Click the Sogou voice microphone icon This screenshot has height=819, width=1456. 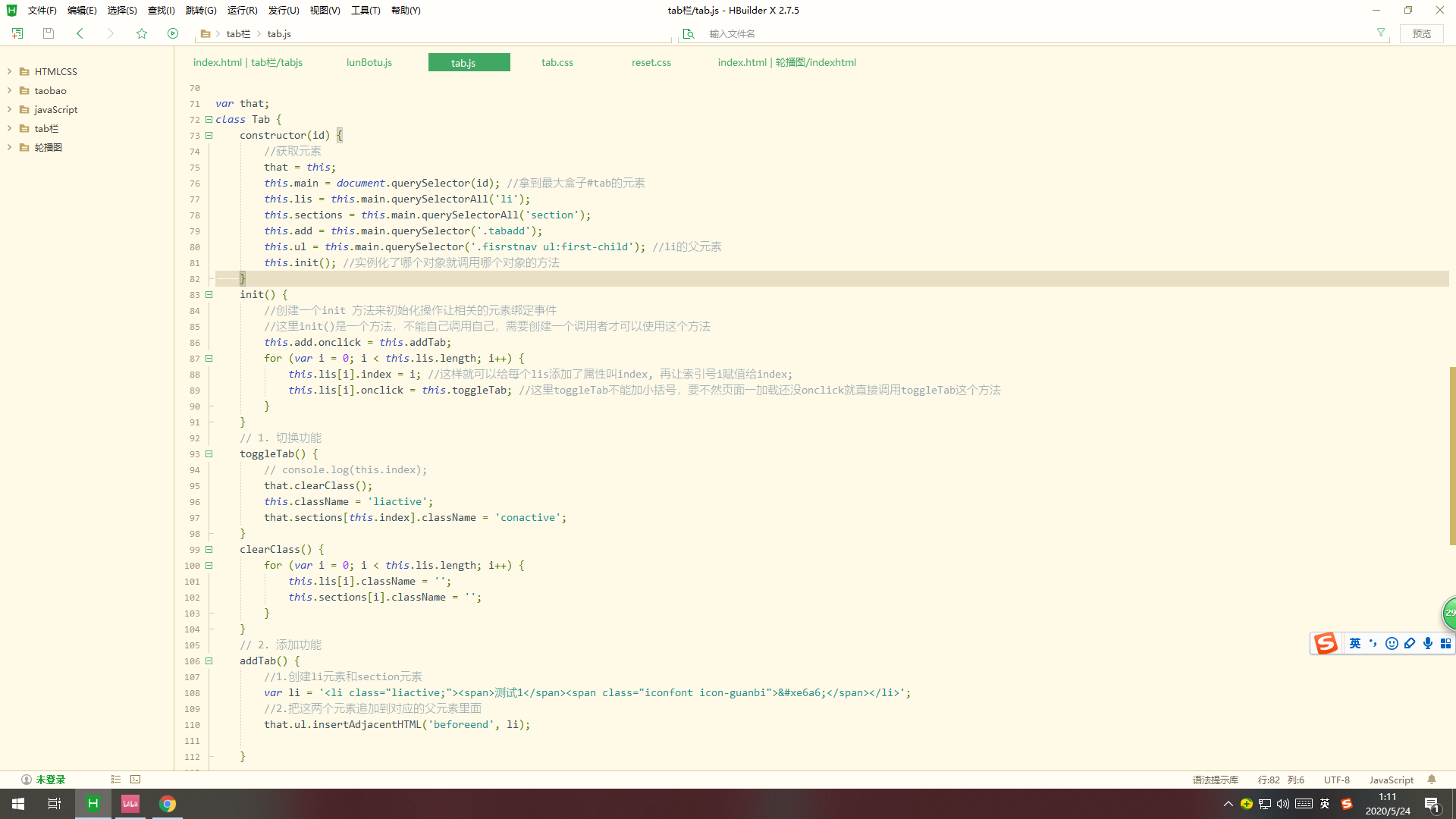[1428, 643]
